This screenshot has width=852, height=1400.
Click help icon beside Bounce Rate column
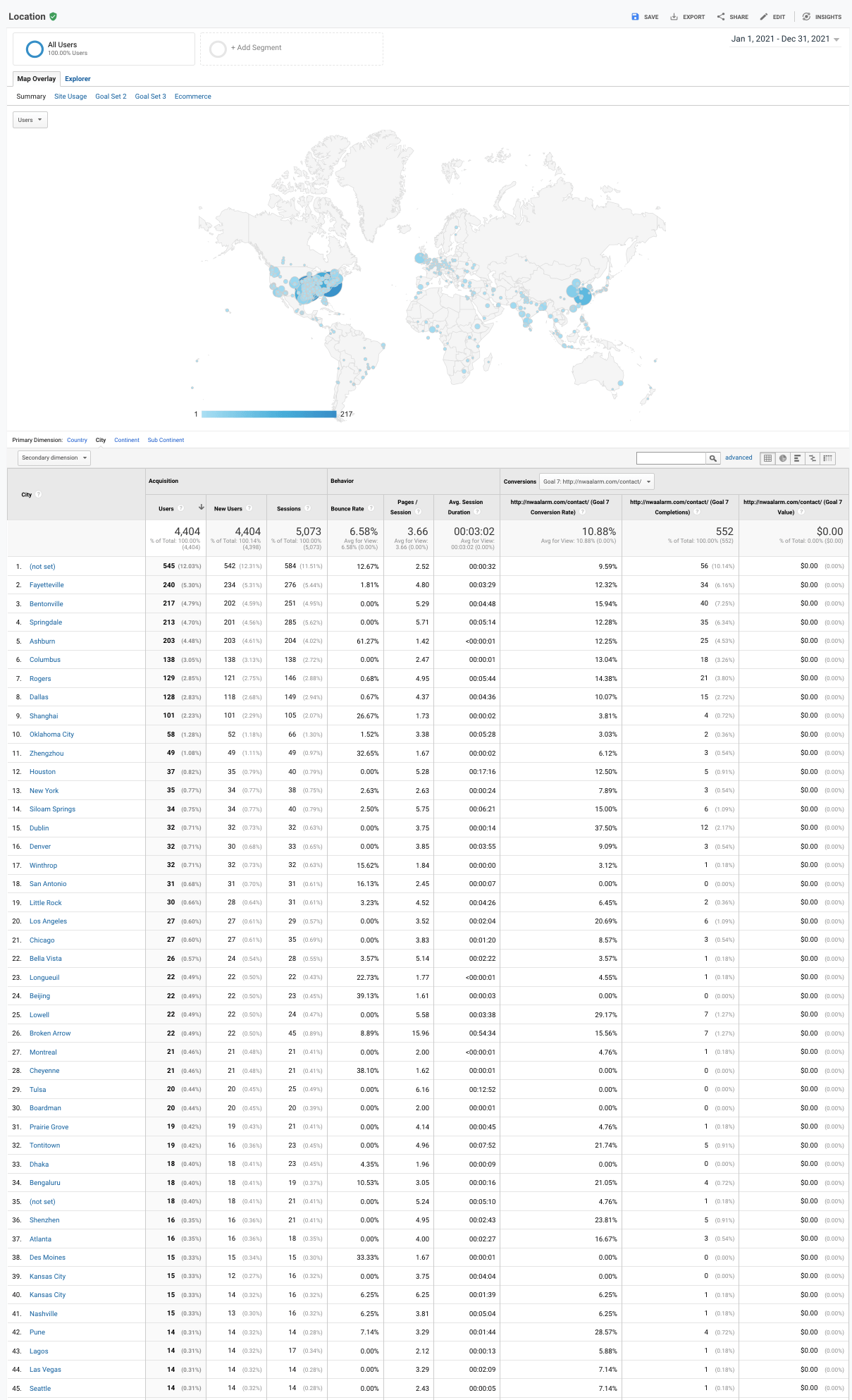(x=371, y=508)
